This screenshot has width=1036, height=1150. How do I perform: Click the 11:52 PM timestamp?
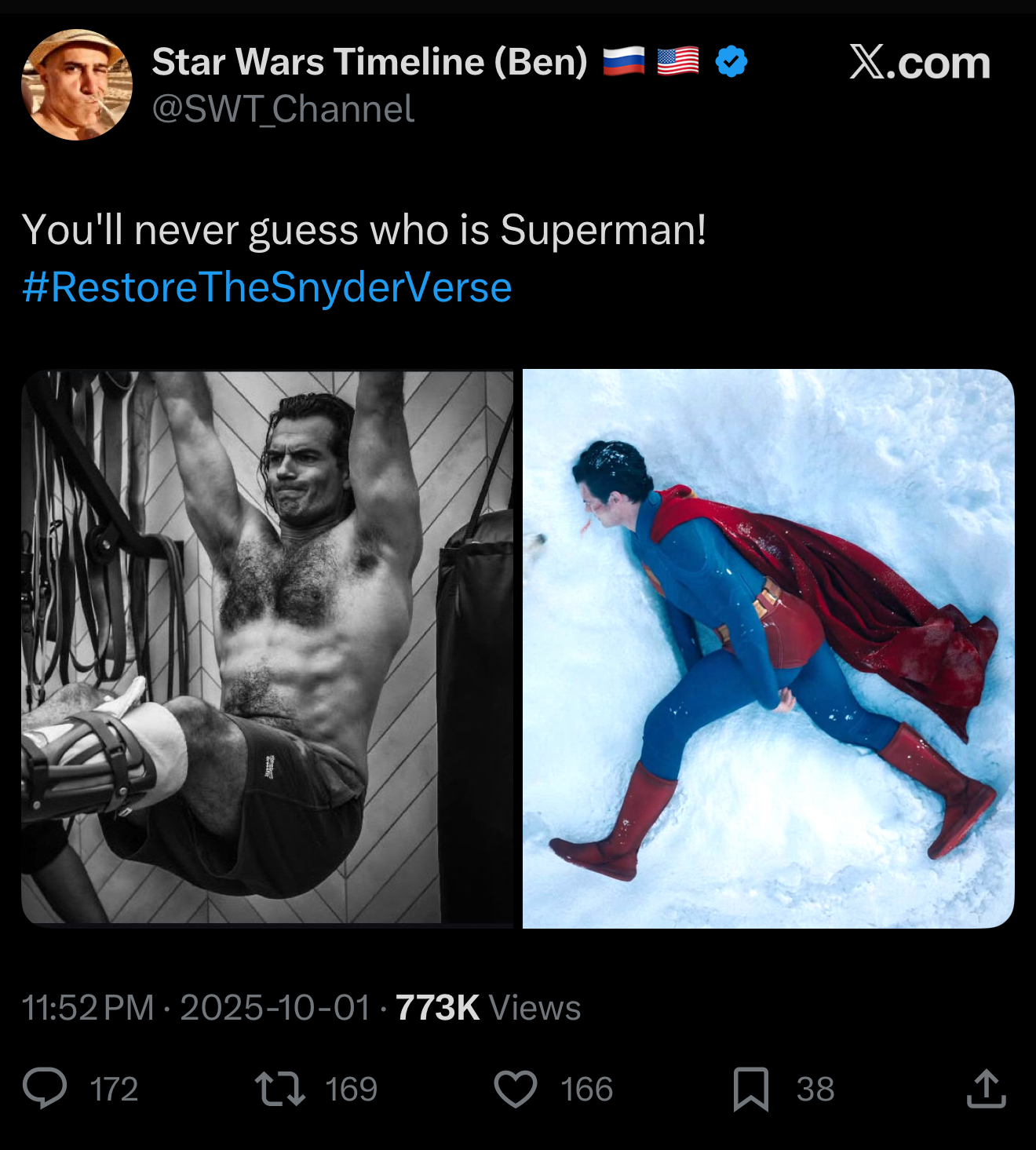87,1008
